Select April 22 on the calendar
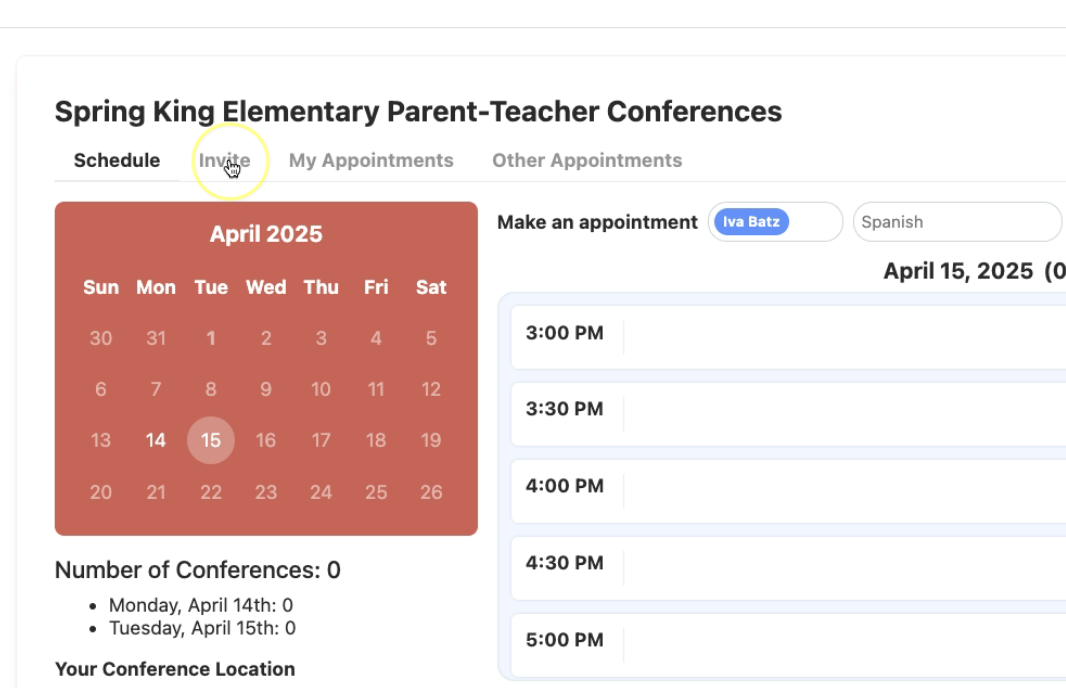1066x688 pixels. tap(211, 492)
